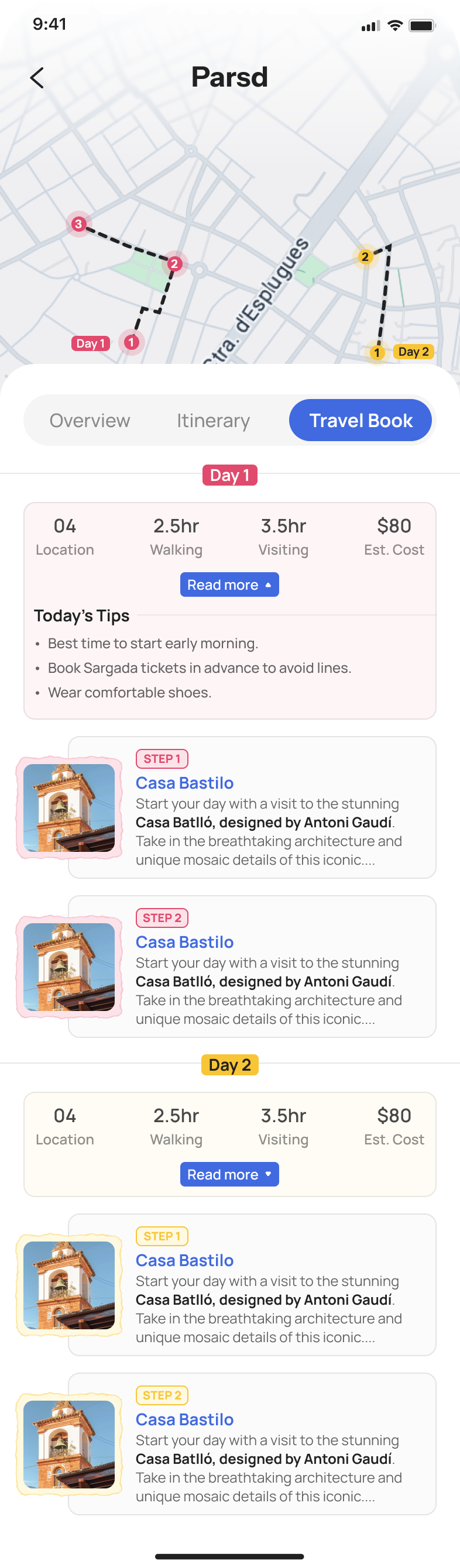Select marker 3 on the Day 1 route
The height and width of the screenshot is (1568, 460).
coord(78,223)
